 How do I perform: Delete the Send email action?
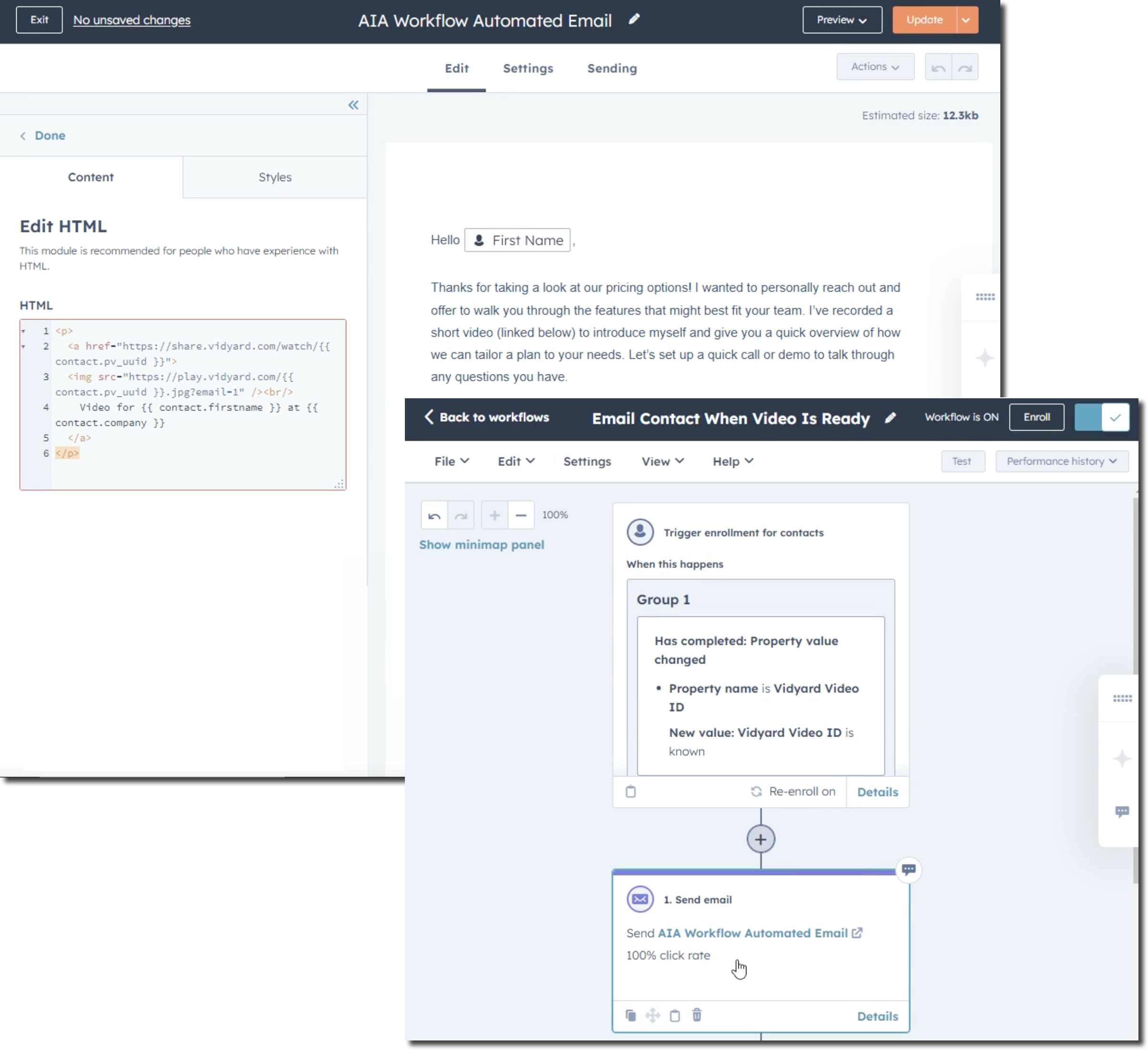696,1015
